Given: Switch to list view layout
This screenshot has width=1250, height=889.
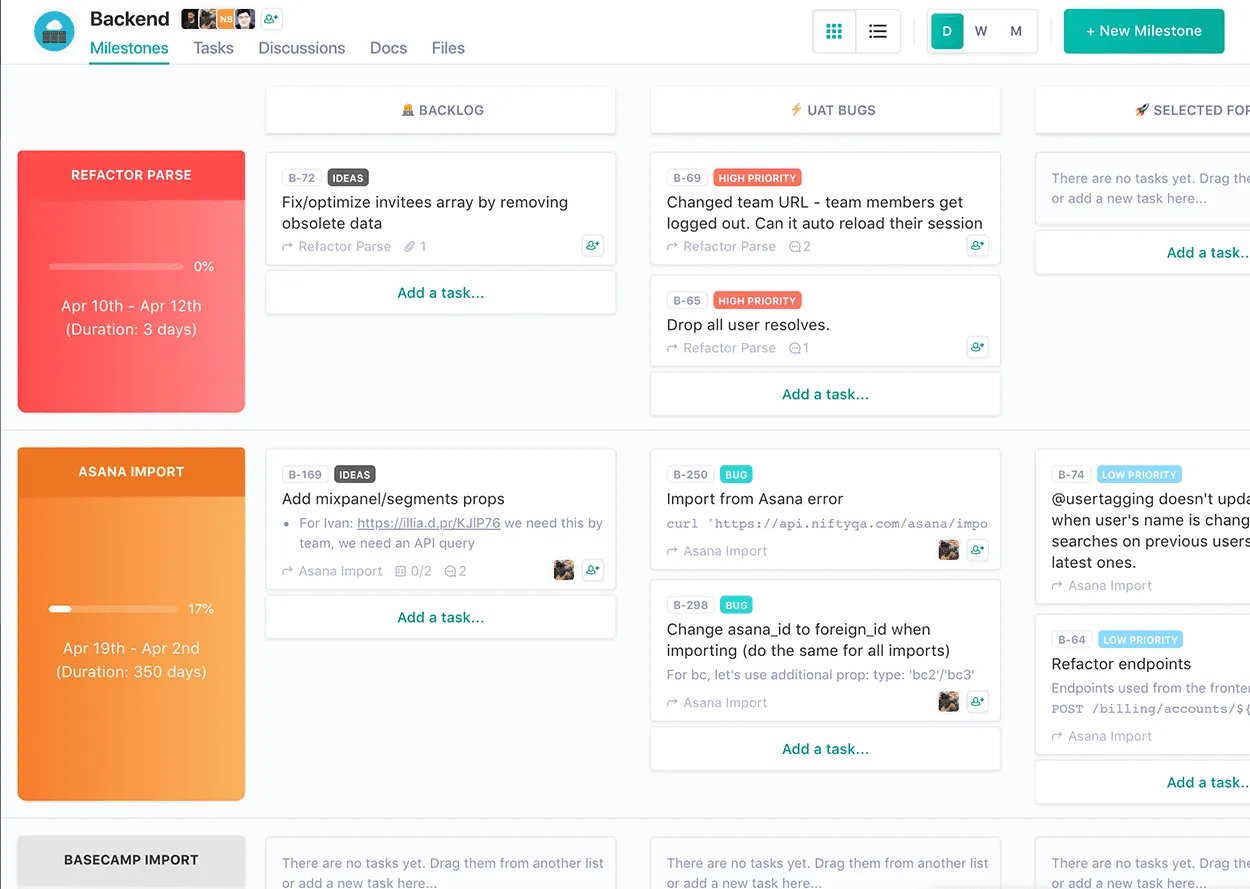Looking at the screenshot, I should point(878,31).
